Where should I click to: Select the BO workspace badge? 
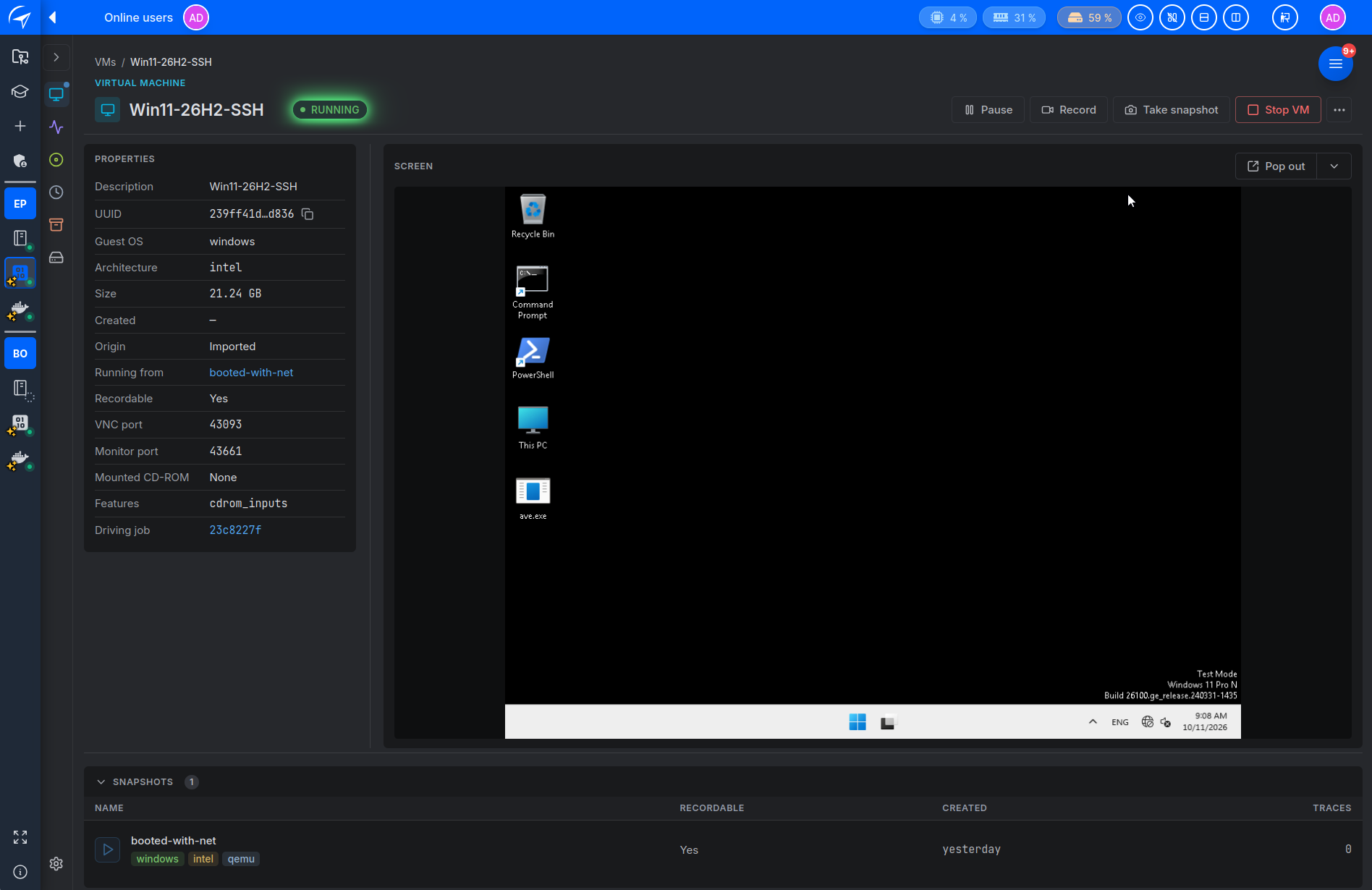pos(20,354)
